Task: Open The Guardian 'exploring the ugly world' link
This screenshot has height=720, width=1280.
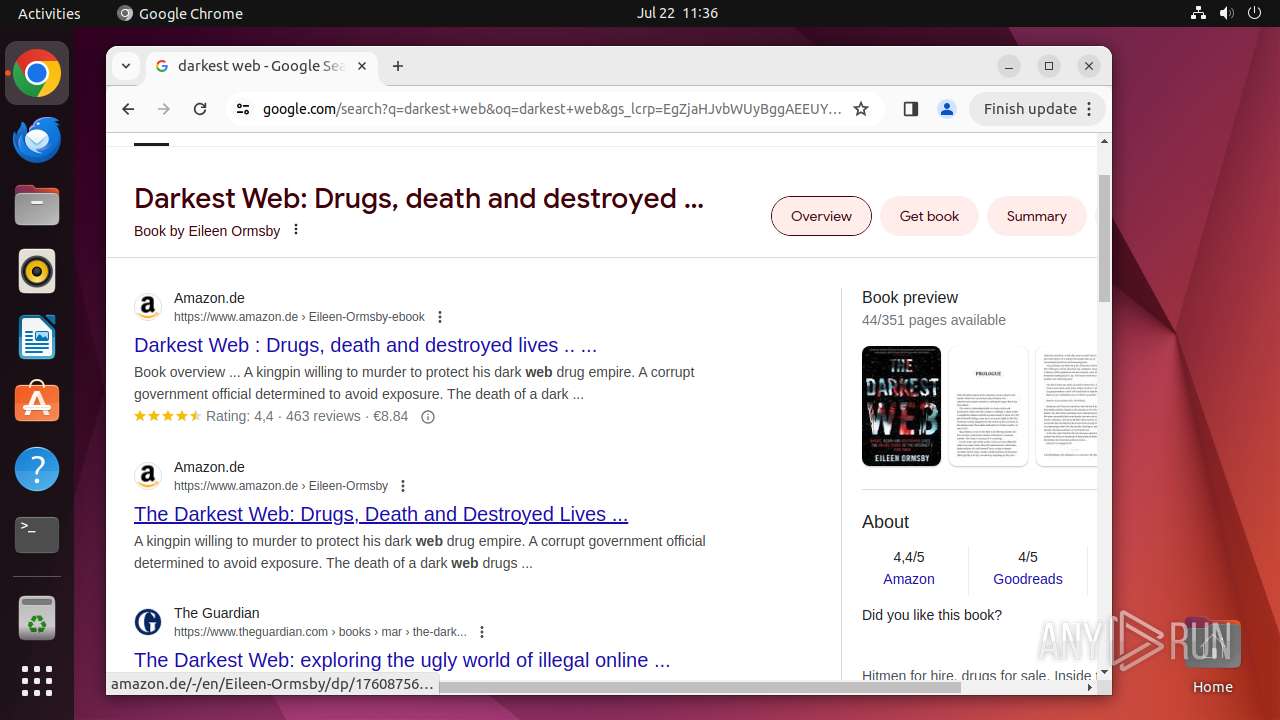Action: [402, 660]
